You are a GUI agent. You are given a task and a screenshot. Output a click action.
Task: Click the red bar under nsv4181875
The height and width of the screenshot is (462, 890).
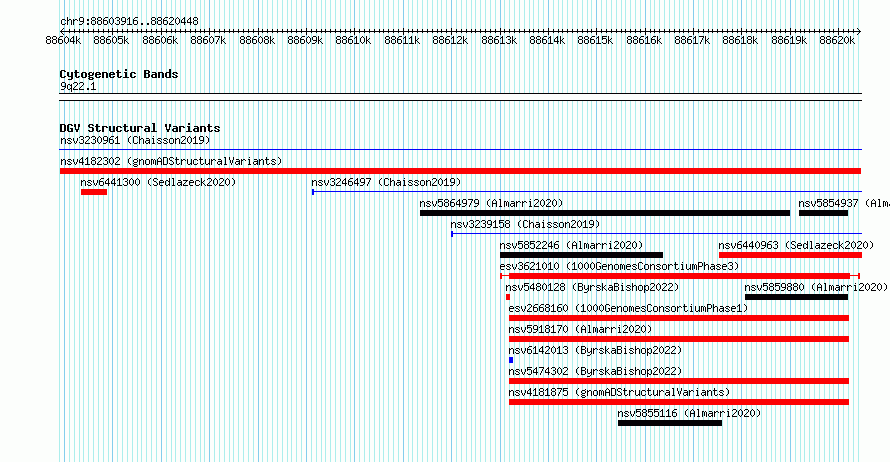point(679,402)
